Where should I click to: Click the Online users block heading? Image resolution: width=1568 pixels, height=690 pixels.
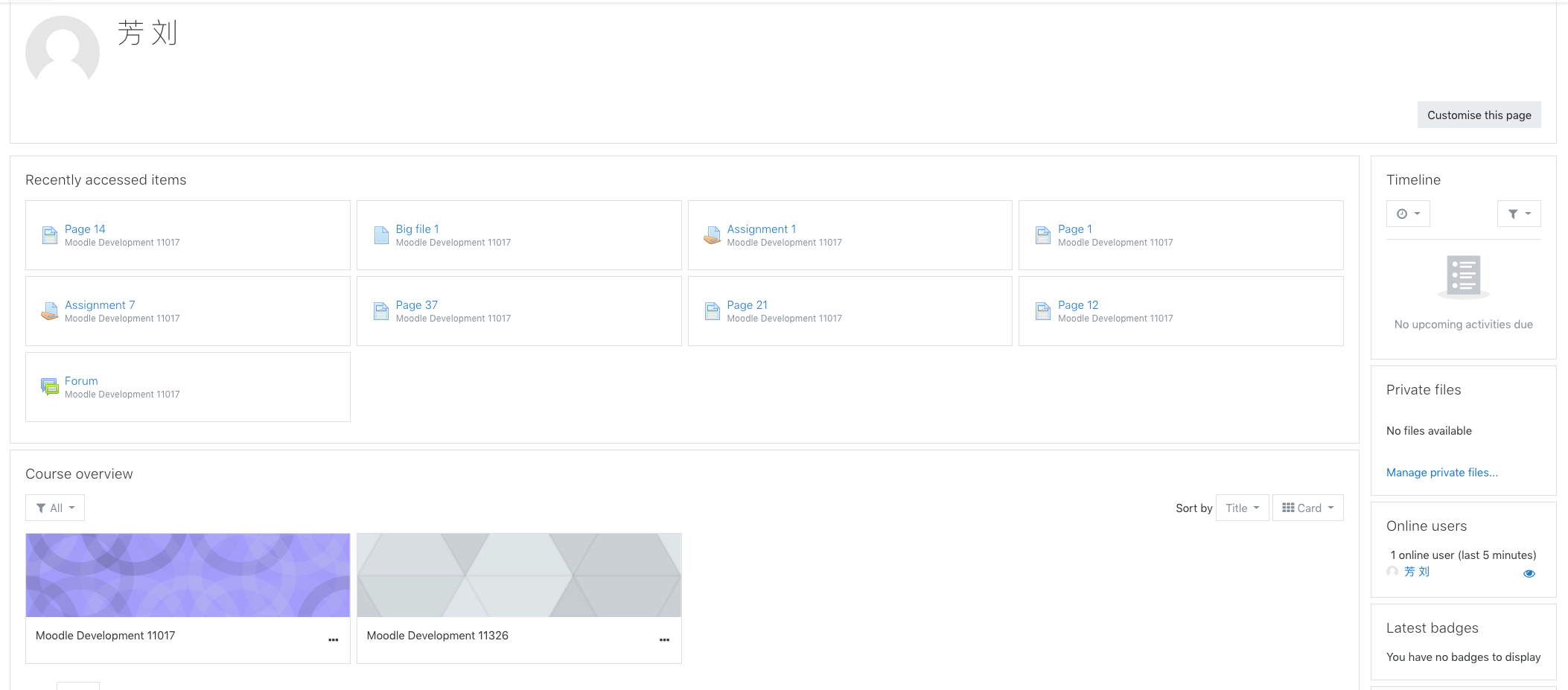[1427, 526]
